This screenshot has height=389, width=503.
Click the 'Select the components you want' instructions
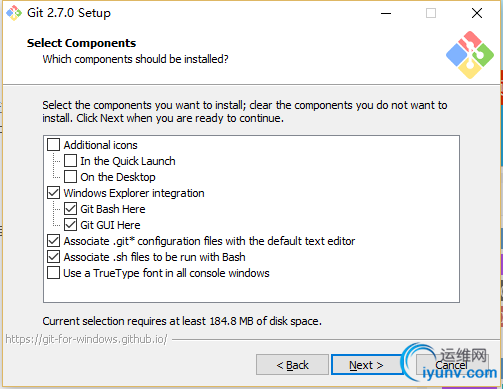pos(245,112)
